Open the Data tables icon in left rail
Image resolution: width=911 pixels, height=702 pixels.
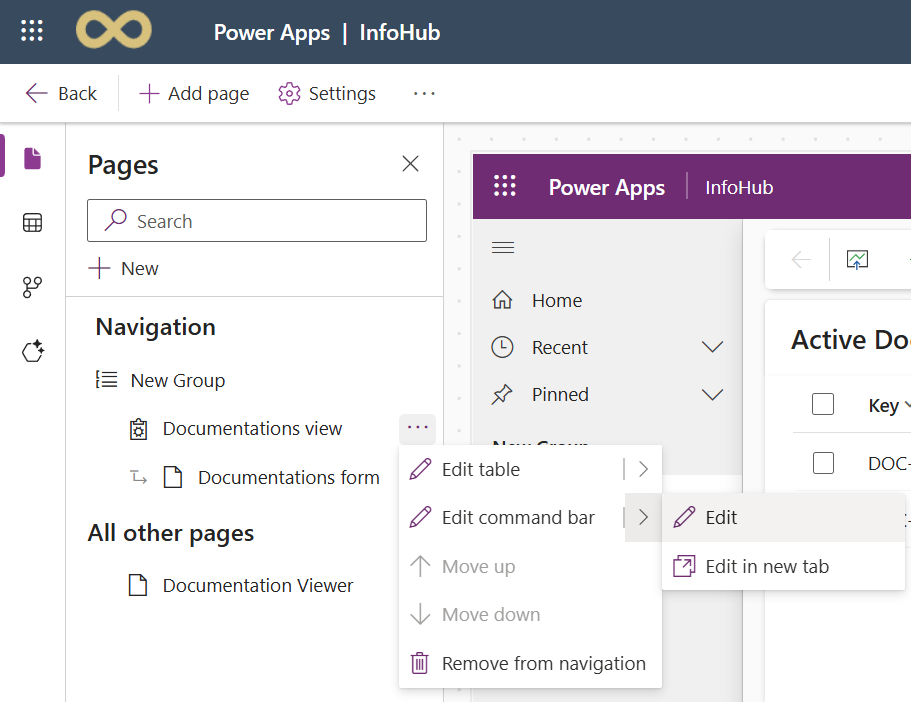click(x=32, y=223)
